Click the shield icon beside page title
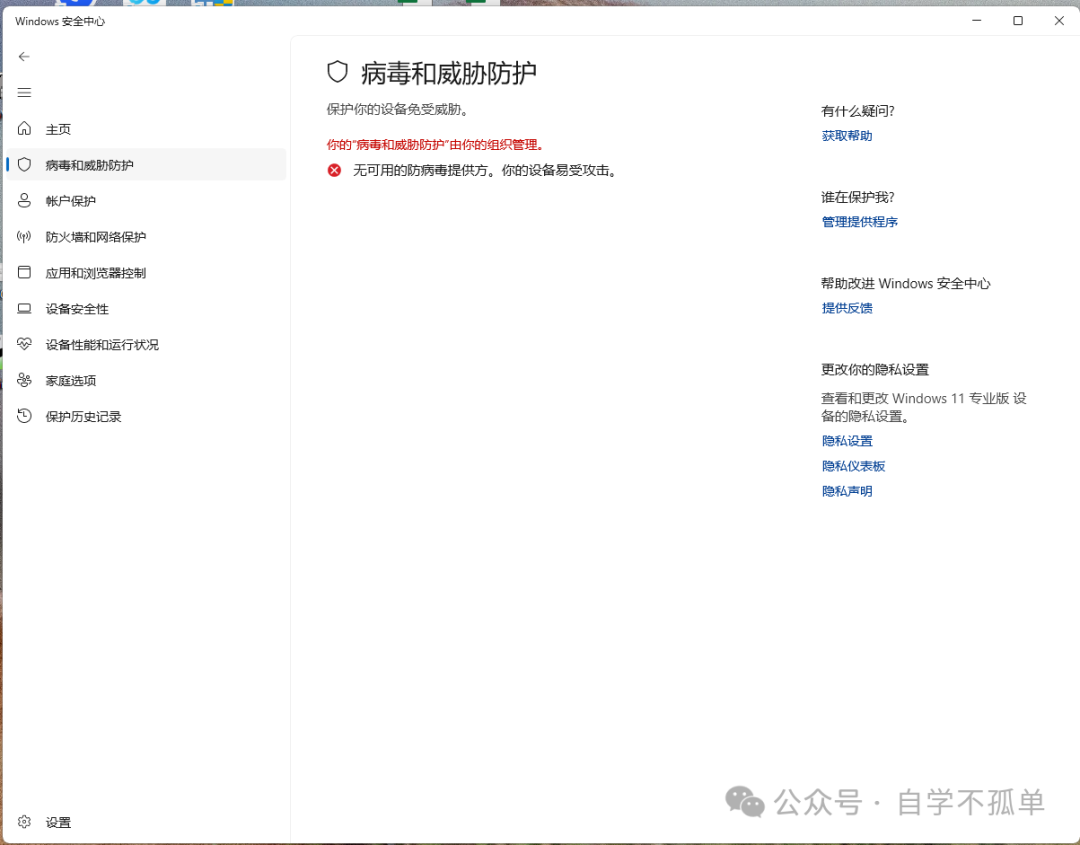 [338, 72]
